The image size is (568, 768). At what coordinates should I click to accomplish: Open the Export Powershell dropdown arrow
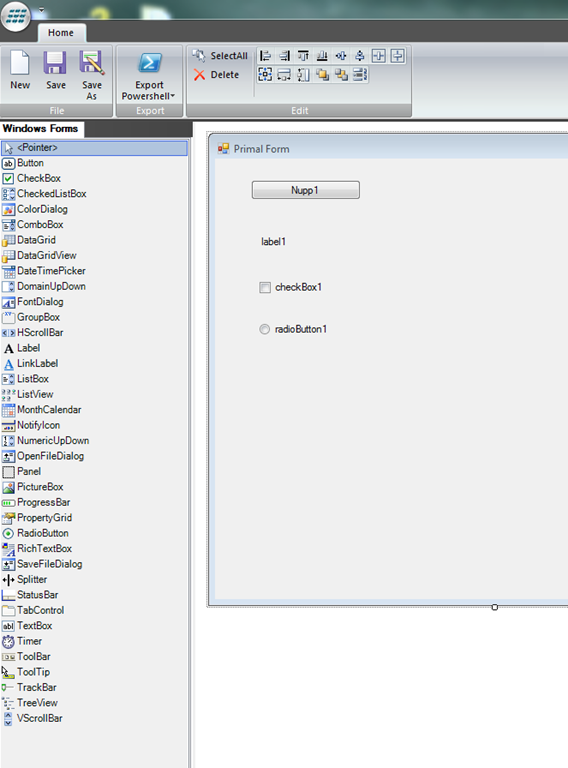coord(172,96)
